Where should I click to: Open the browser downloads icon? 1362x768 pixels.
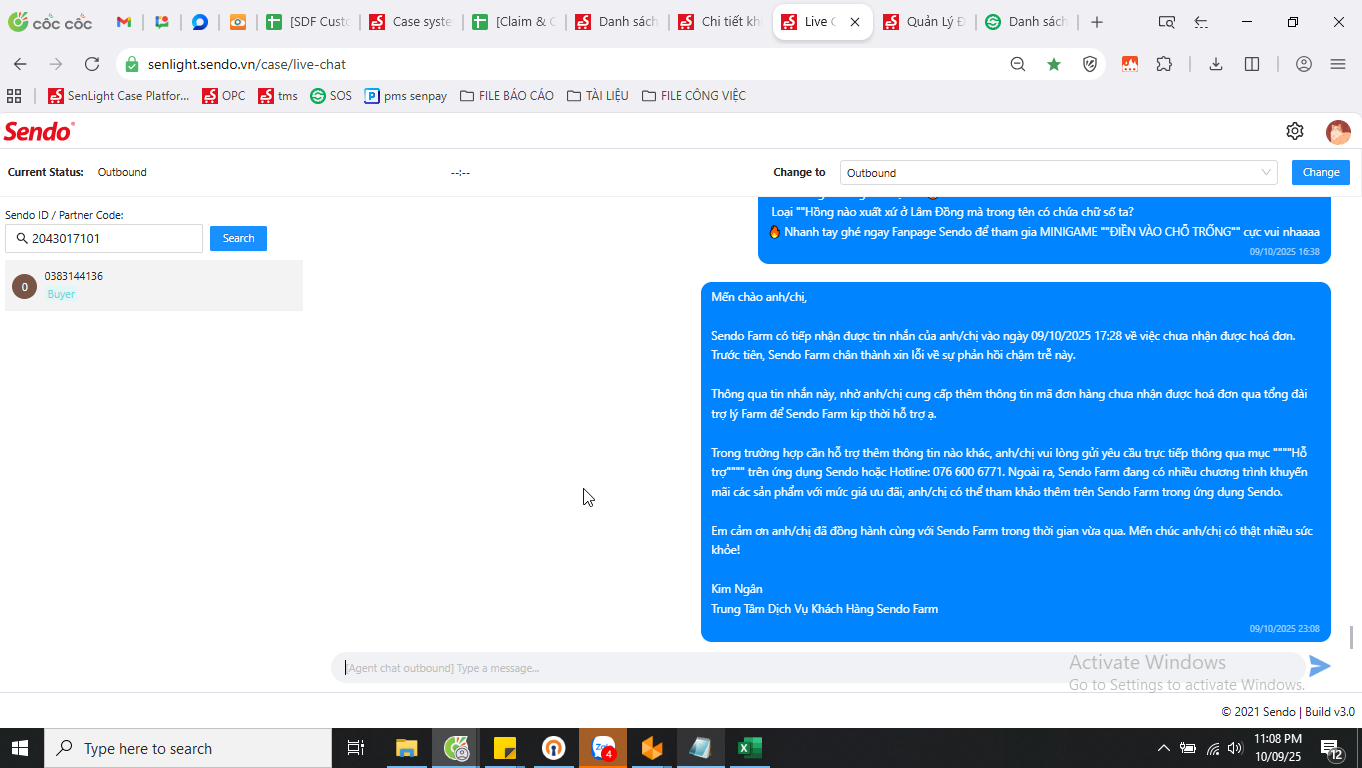[x=1216, y=64]
